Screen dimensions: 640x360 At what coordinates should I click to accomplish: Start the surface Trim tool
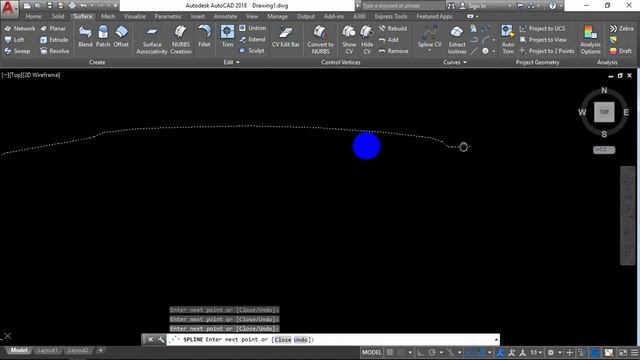[x=227, y=36]
